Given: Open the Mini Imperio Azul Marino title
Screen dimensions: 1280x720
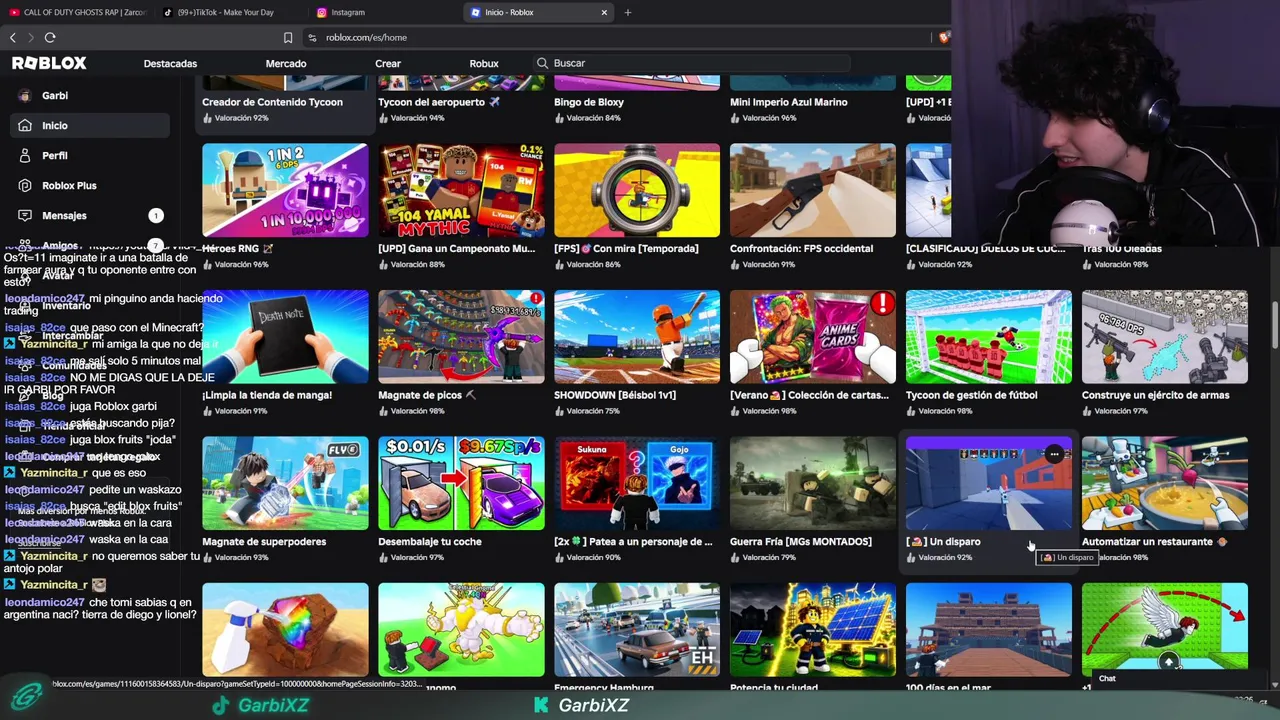Looking at the screenshot, I should coord(789,102).
